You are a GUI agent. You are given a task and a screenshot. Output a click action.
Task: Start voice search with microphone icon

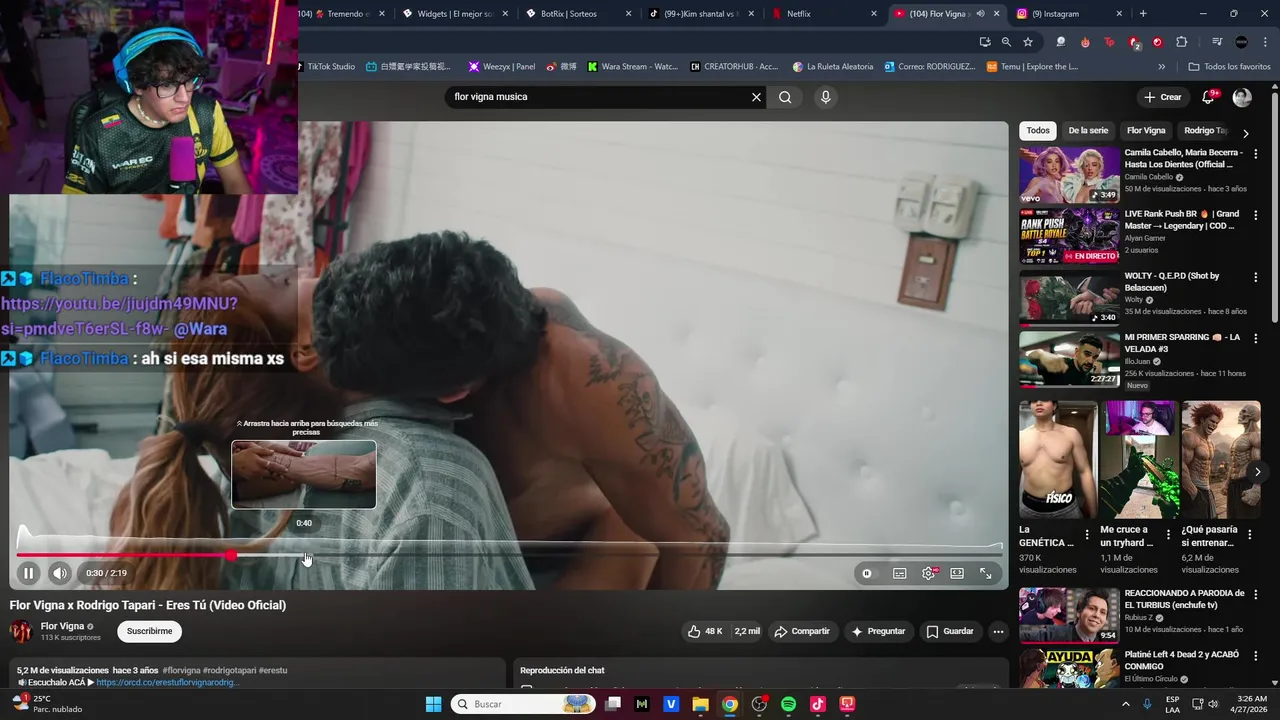pyautogui.click(x=825, y=97)
